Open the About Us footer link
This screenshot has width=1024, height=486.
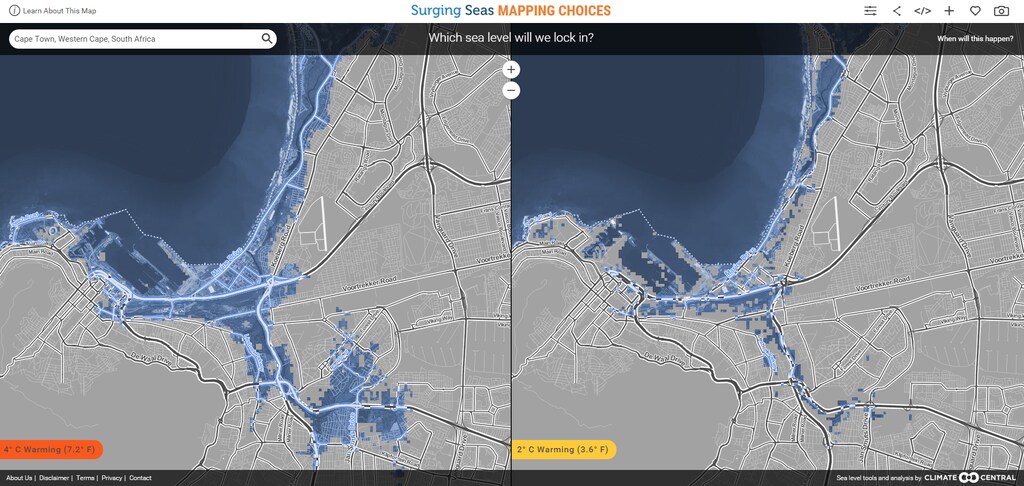tap(19, 478)
